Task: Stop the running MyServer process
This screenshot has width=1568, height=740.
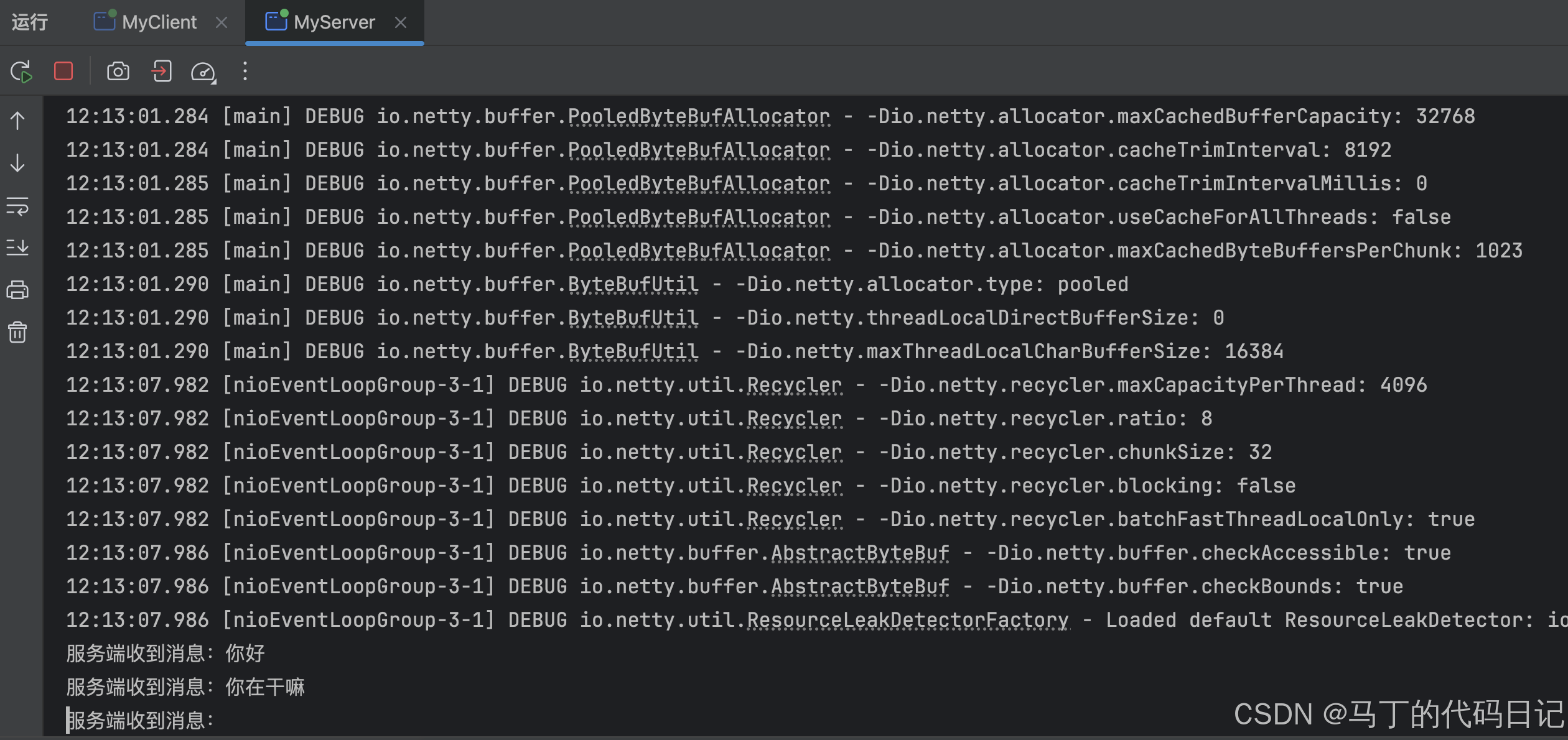Action: (63, 72)
